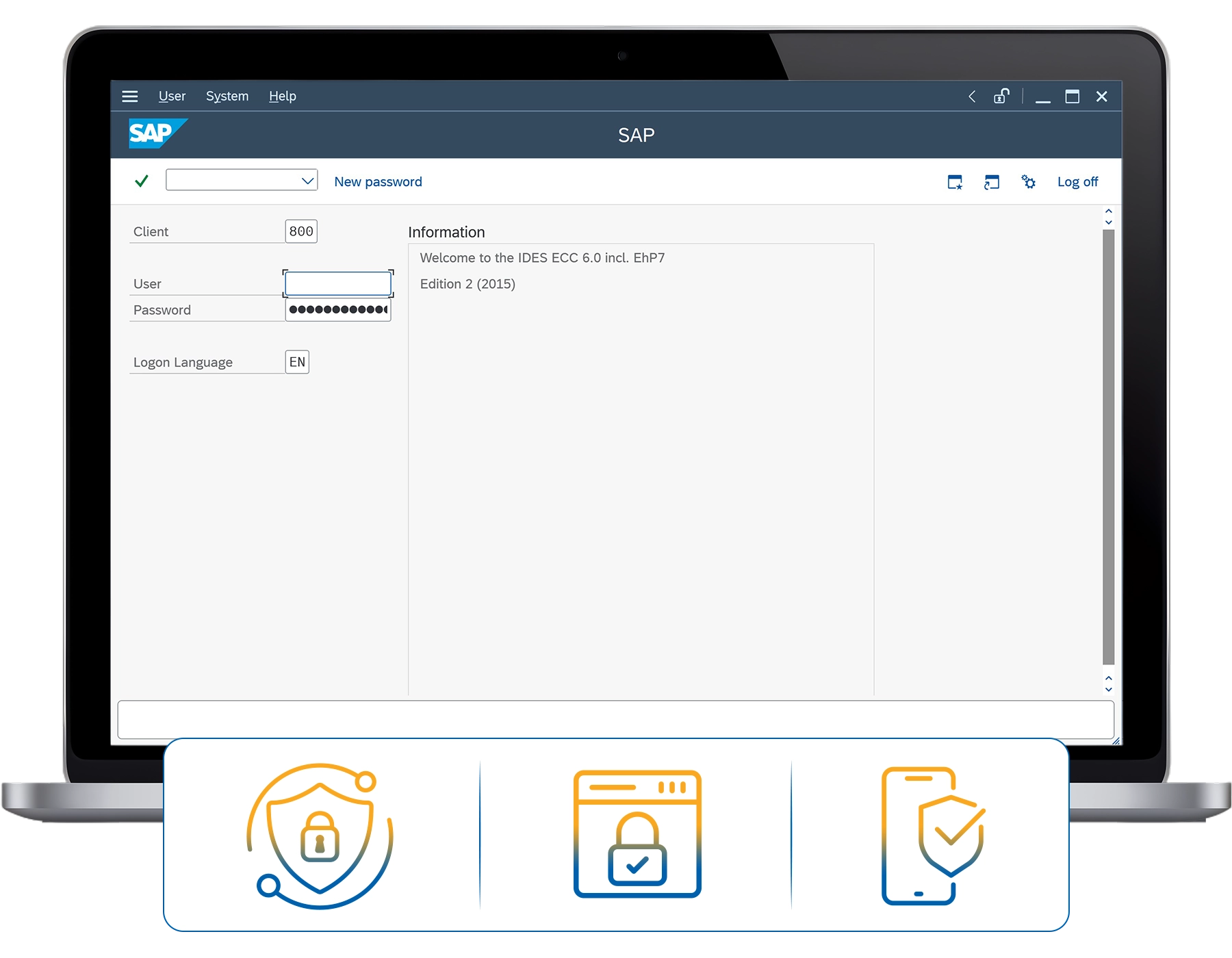This screenshot has height=958, width=1232.
Task: Click the New password link
Action: tap(378, 182)
